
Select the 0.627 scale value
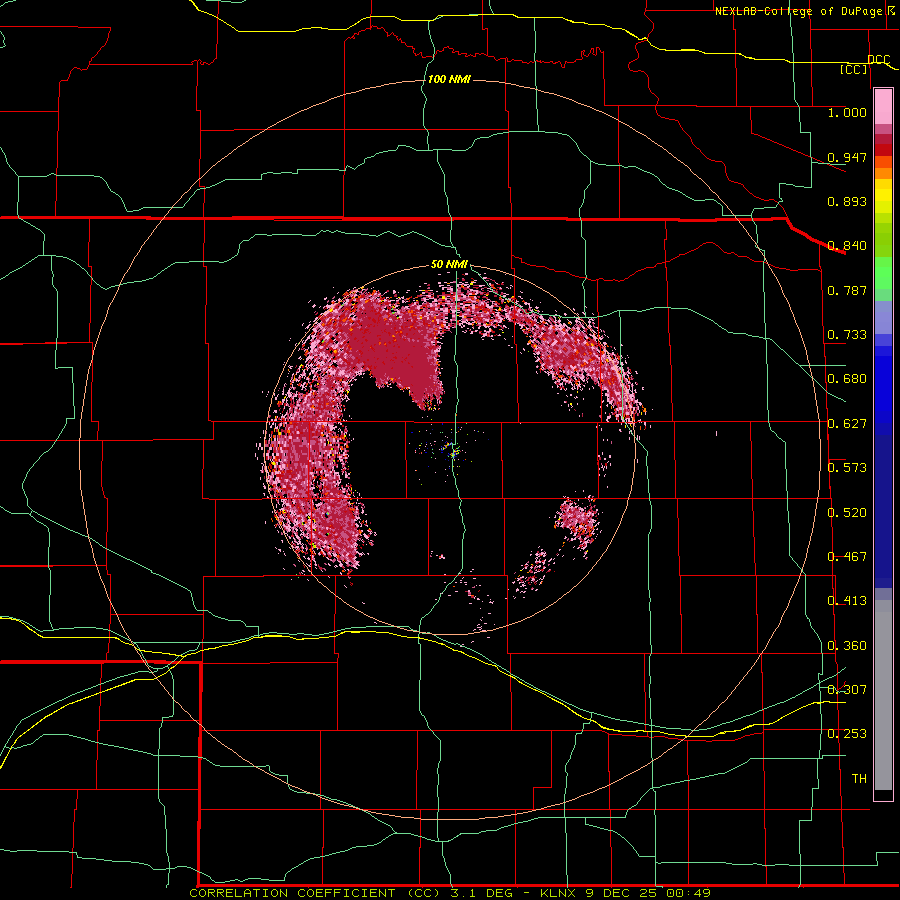point(847,424)
